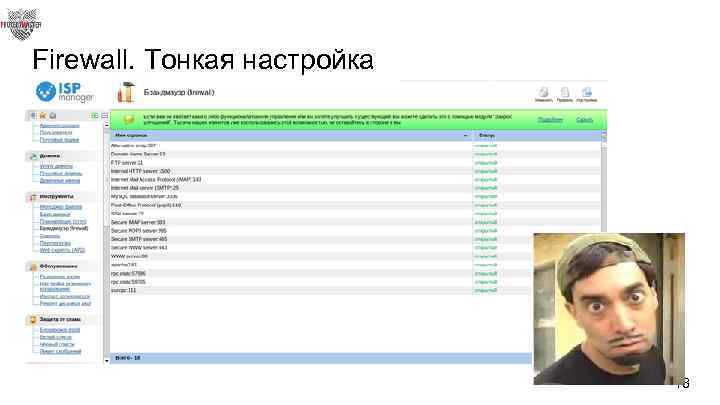This screenshot has width=720, height=405.
Task: Select the Post-Office Protocol (pop3):110 row
Action: tap(355, 205)
